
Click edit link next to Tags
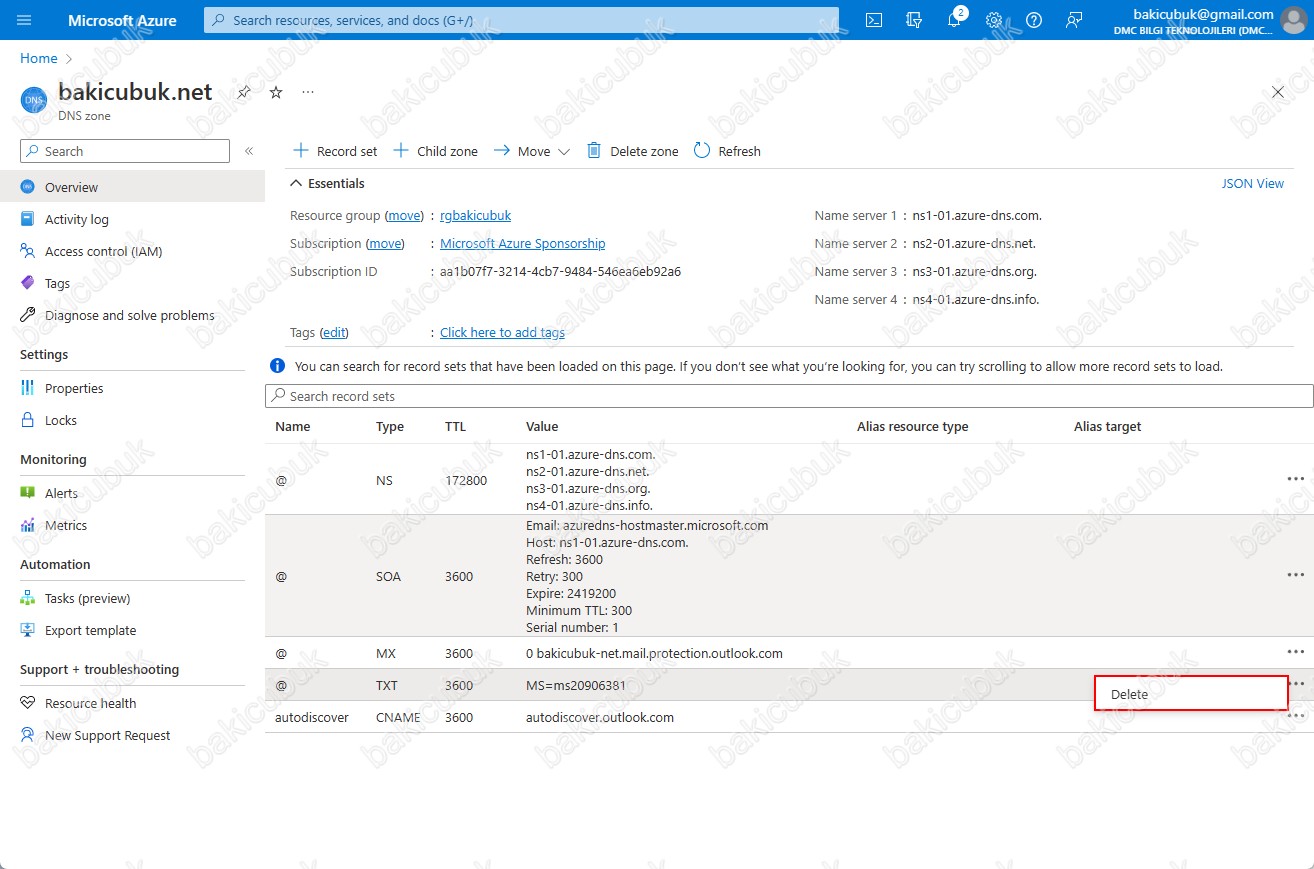click(334, 332)
